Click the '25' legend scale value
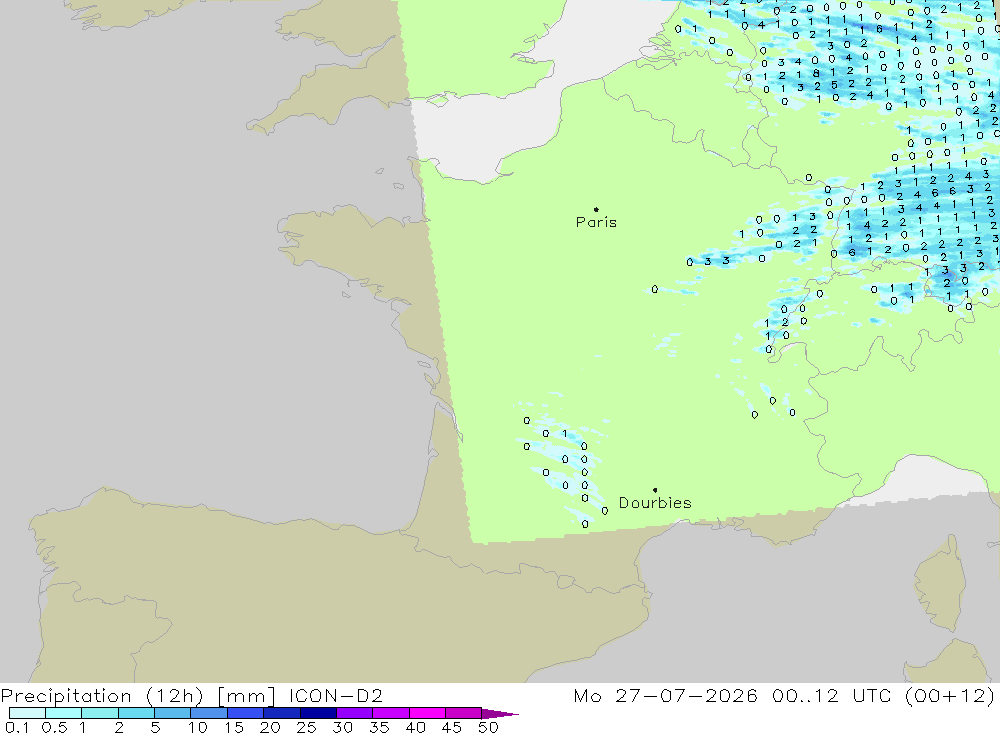The height and width of the screenshot is (733, 1000). [x=306, y=727]
